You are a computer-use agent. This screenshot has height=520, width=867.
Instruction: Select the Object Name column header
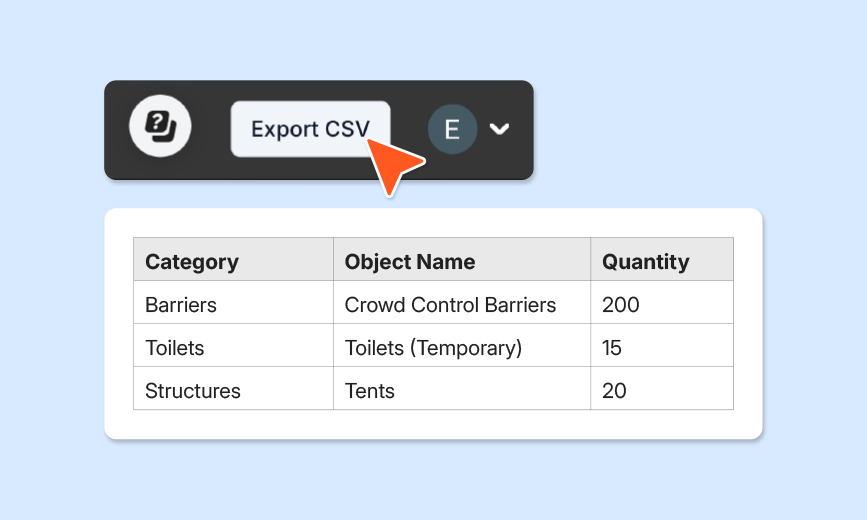[462, 259]
